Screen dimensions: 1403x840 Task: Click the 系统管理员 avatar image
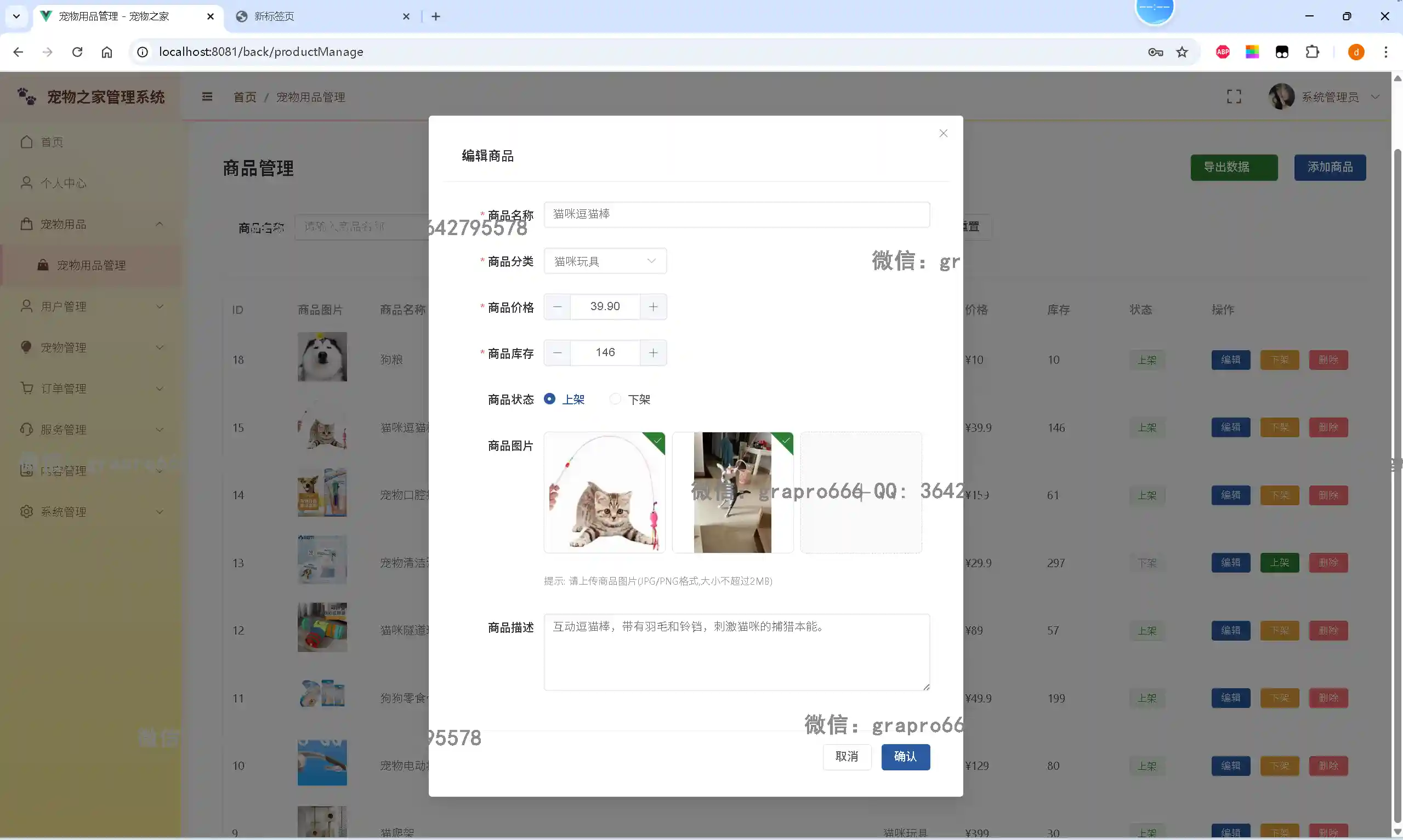click(x=1281, y=97)
